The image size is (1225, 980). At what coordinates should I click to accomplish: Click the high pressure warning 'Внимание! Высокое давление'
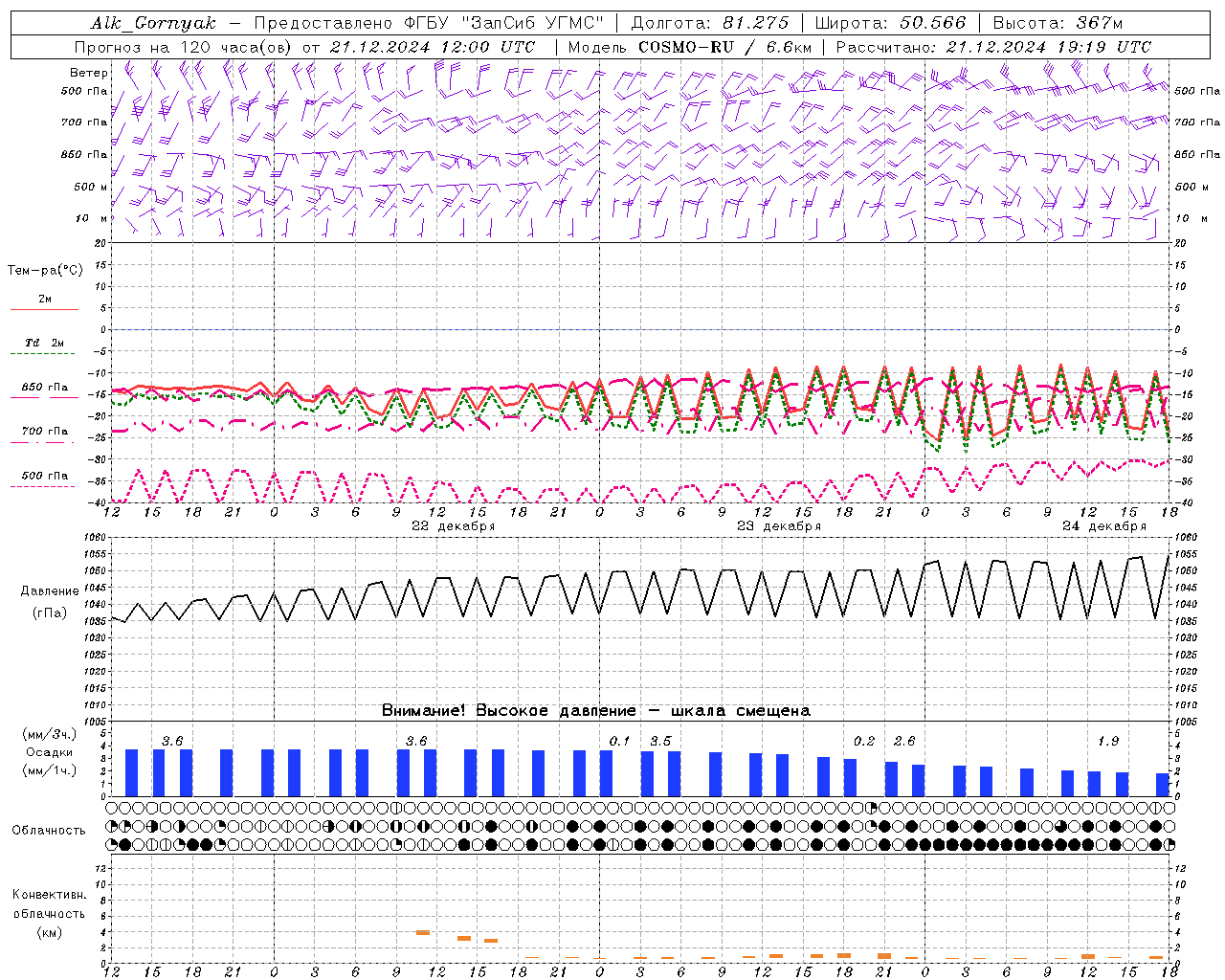[x=508, y=711]
